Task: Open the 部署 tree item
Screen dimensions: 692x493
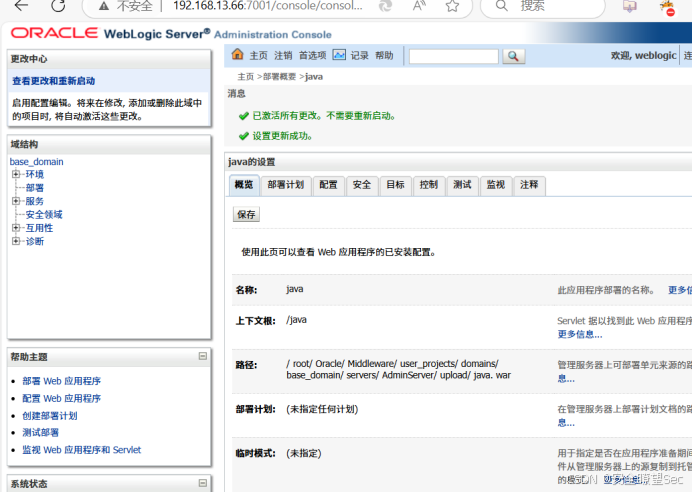Action: 34,188
